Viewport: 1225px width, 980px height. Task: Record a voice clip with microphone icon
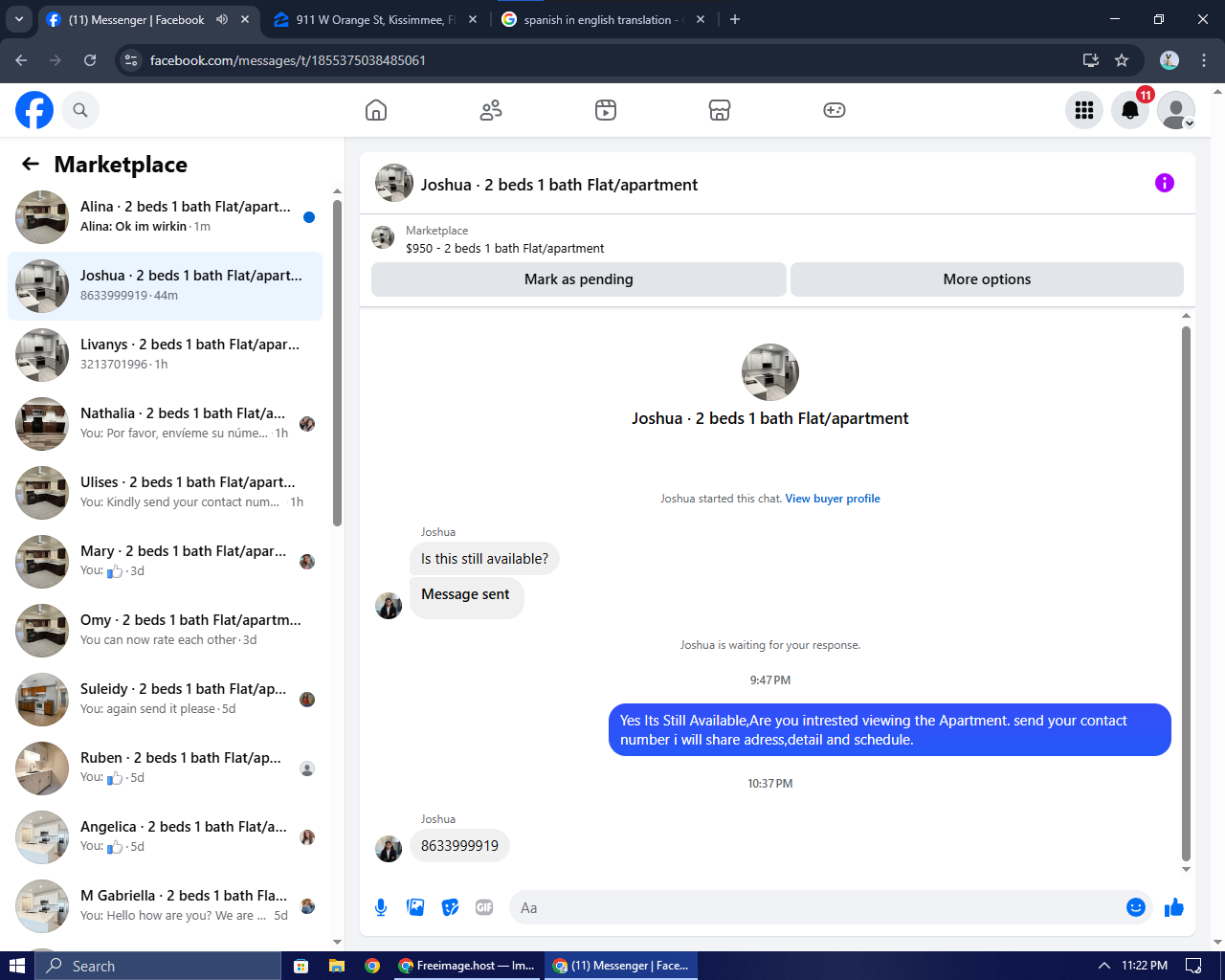[x=381, y=907]
